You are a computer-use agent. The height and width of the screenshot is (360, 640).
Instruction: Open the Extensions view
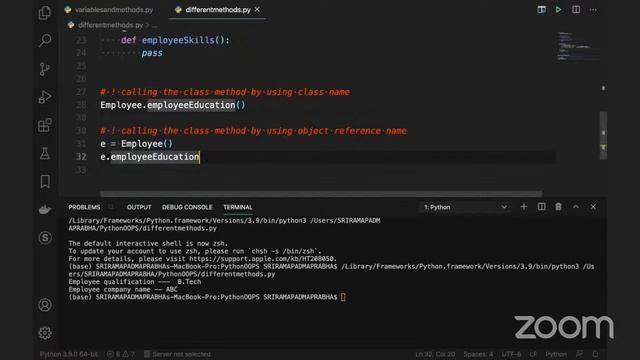44,125
